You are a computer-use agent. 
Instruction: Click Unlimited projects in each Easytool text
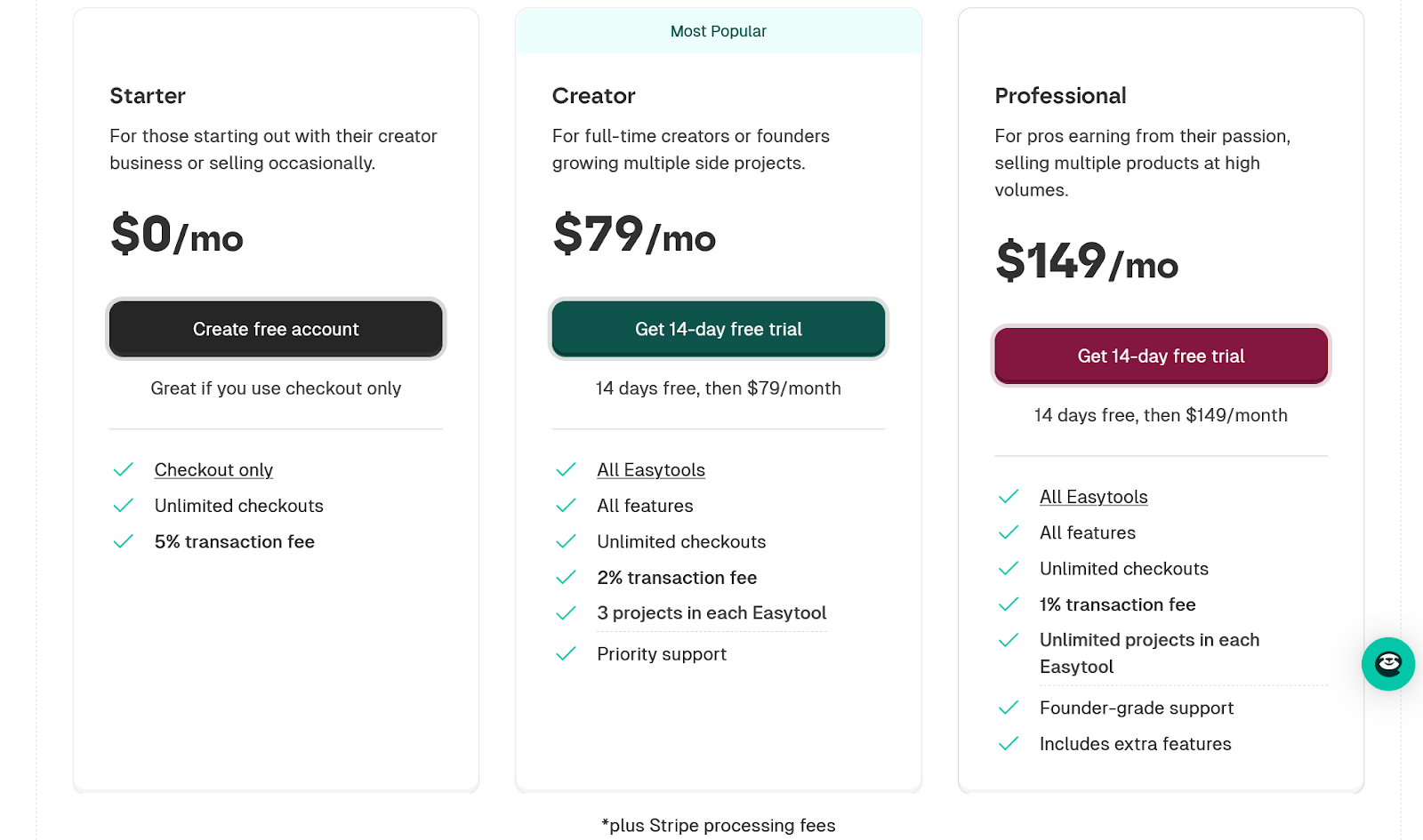(x=1149, y=653)
